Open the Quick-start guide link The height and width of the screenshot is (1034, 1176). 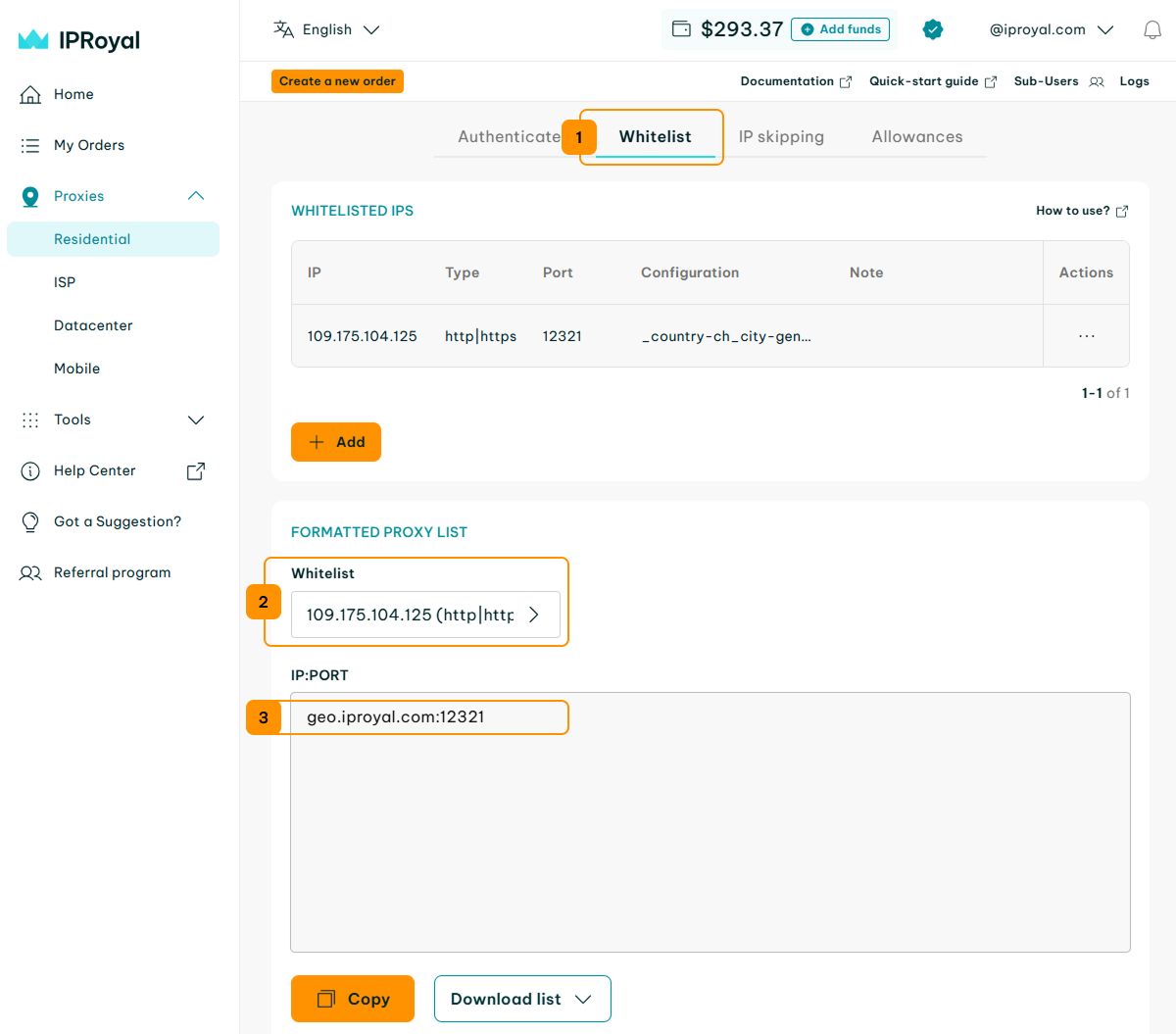pos(924,81)
